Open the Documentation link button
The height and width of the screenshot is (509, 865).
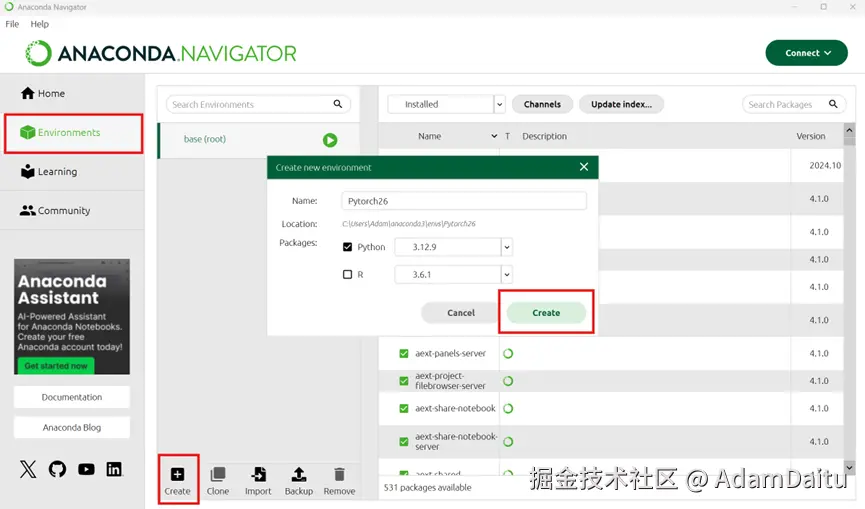click(x=72, y=397)
